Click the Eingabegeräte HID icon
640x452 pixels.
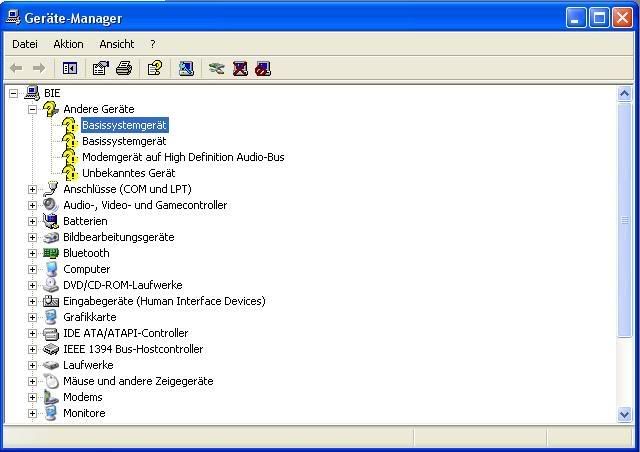coord(51,301)
